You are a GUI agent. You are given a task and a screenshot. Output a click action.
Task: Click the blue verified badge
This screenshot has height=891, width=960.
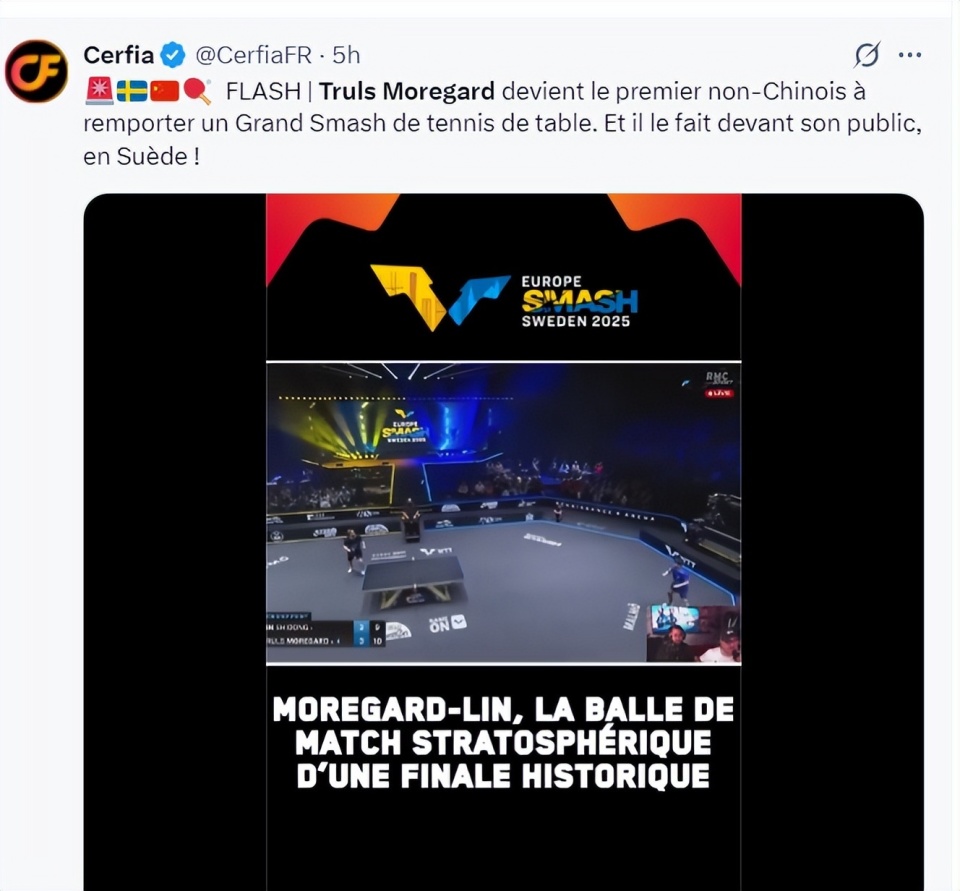(173, 55)
